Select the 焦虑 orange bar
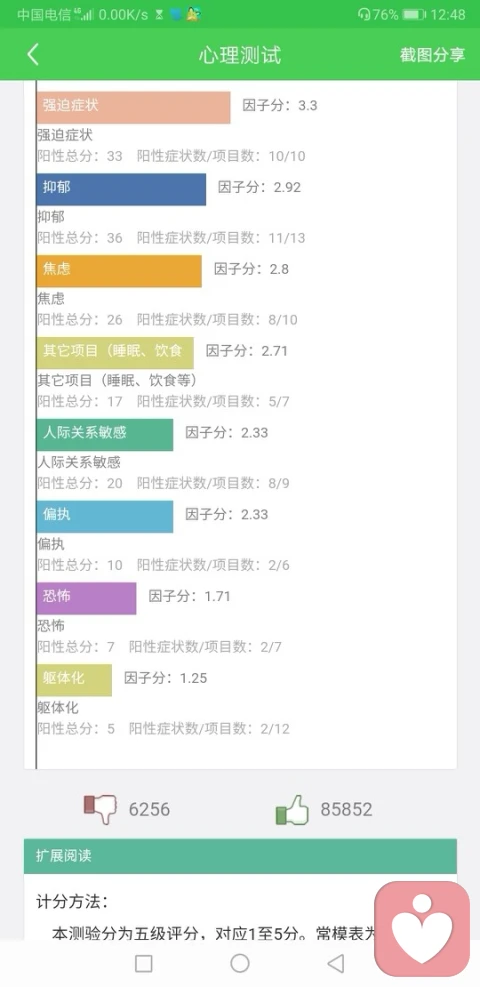This screenshot has width=480, height=987. [119, 271]
